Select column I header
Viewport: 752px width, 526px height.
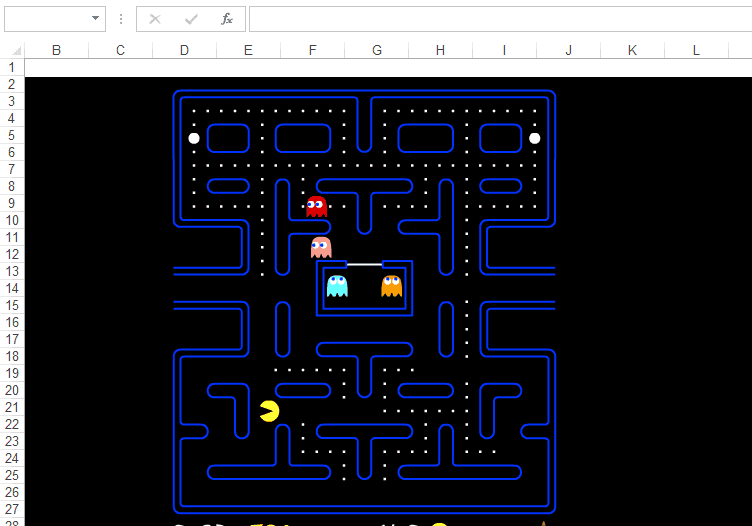[x=505, y=50]
